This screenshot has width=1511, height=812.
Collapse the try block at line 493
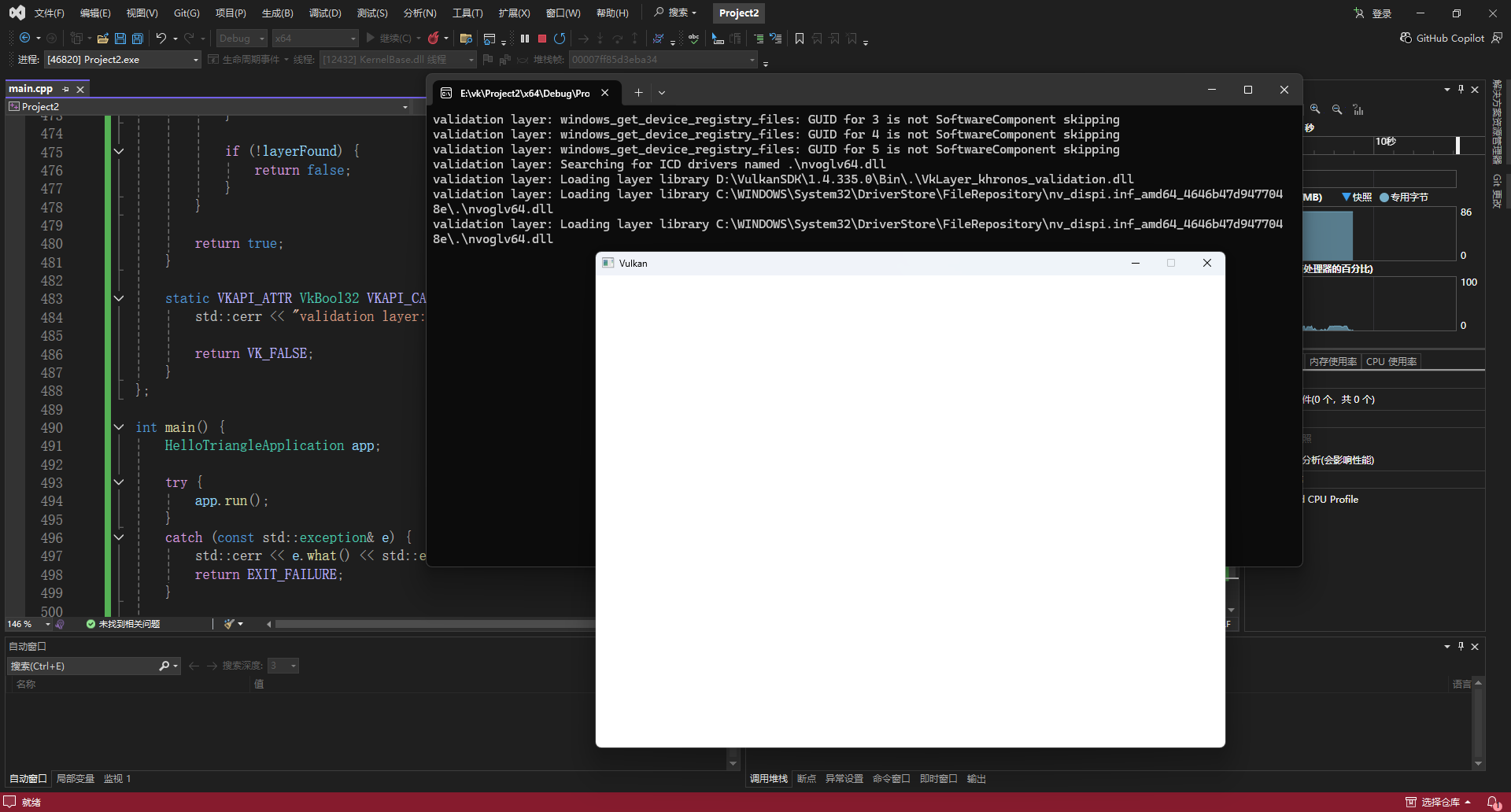[119, 482]
